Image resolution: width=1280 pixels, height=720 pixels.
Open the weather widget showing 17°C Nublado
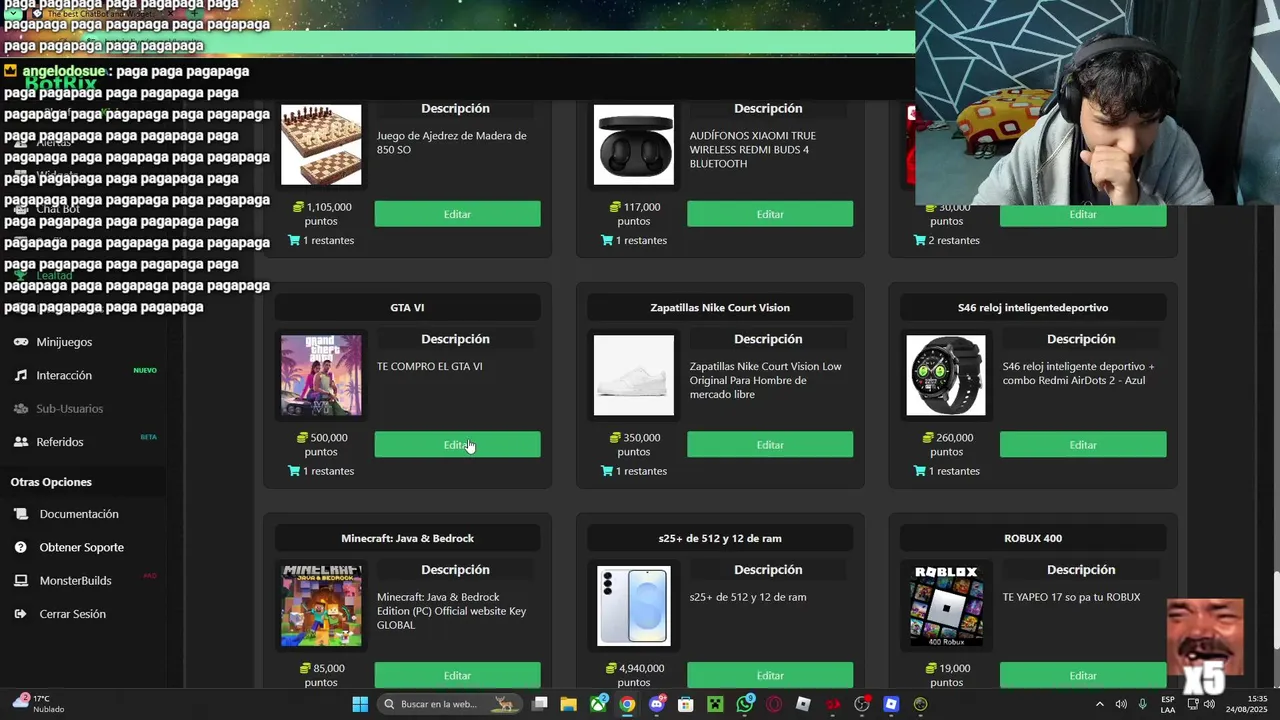click(38, 704)
